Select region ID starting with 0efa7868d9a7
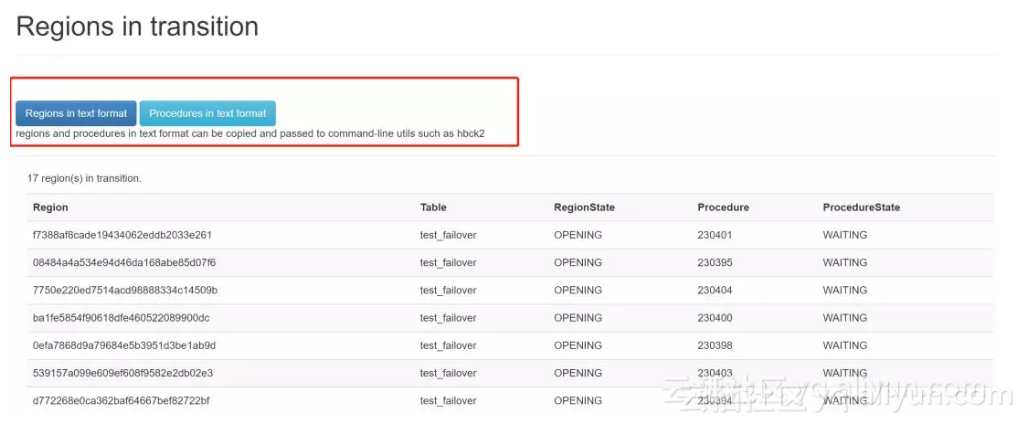Screen dimensions: 1025x424 click(x=124, y=345)
